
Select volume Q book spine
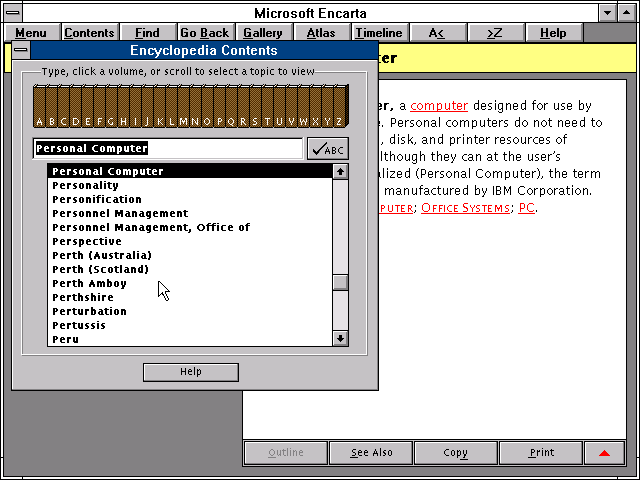pyautogui.click(x=231, y=107)
